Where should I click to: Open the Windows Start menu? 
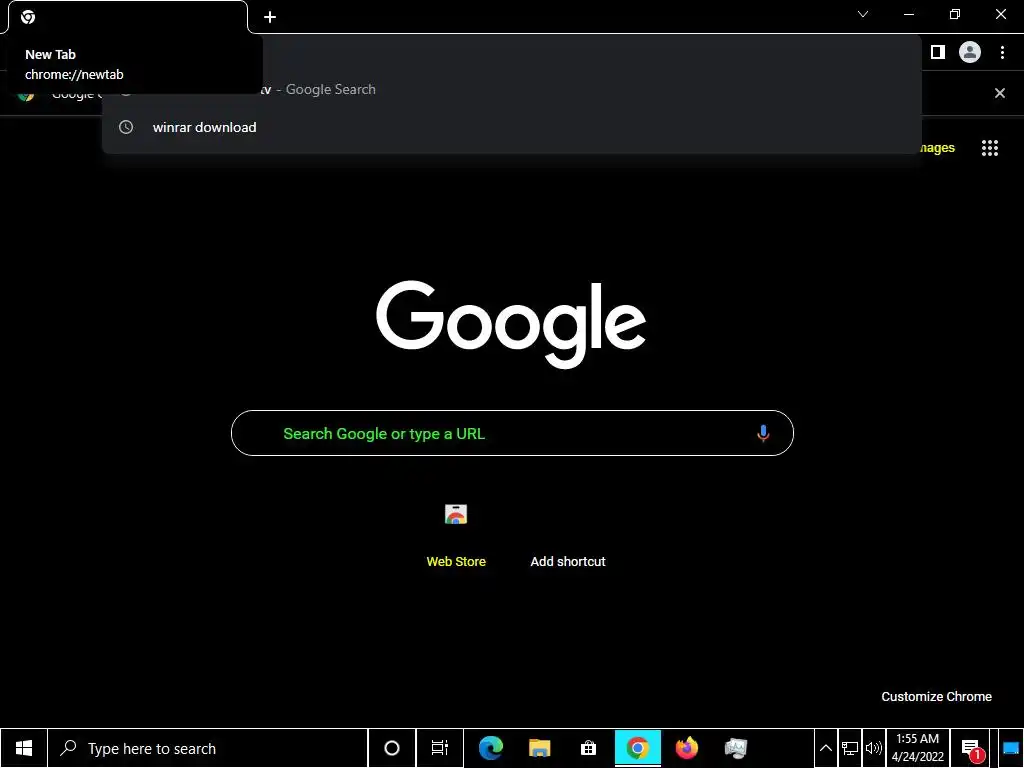(x=24, y=748)
